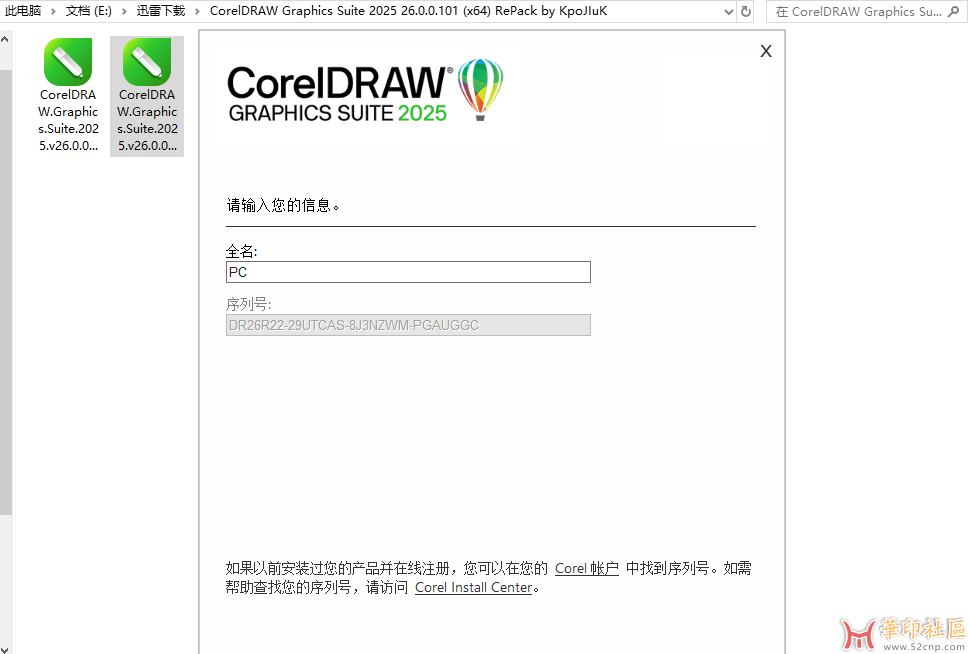Click the 请输入您的信息 heading text

tap(283, 205)
